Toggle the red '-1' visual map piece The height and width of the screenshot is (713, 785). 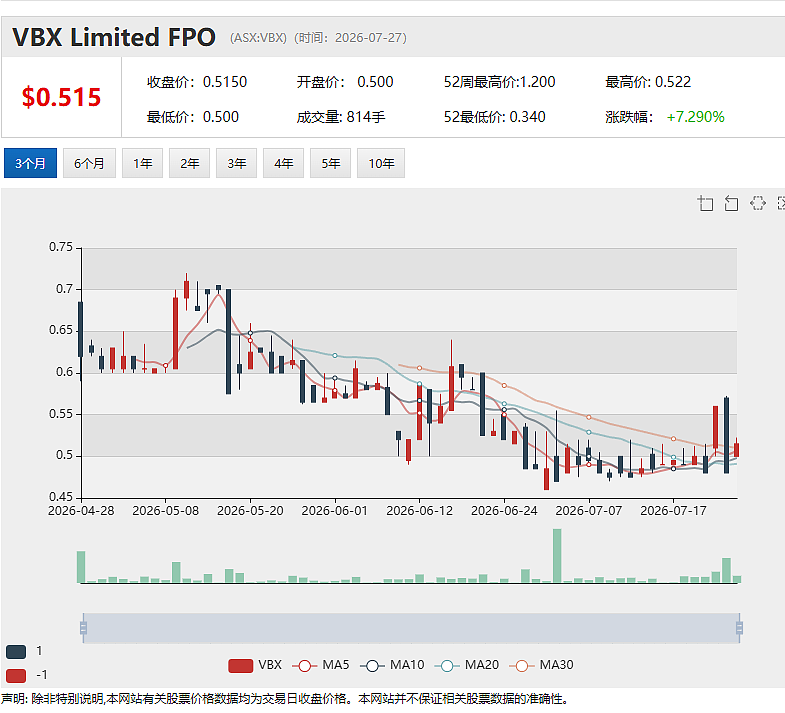tap(16, 675)
